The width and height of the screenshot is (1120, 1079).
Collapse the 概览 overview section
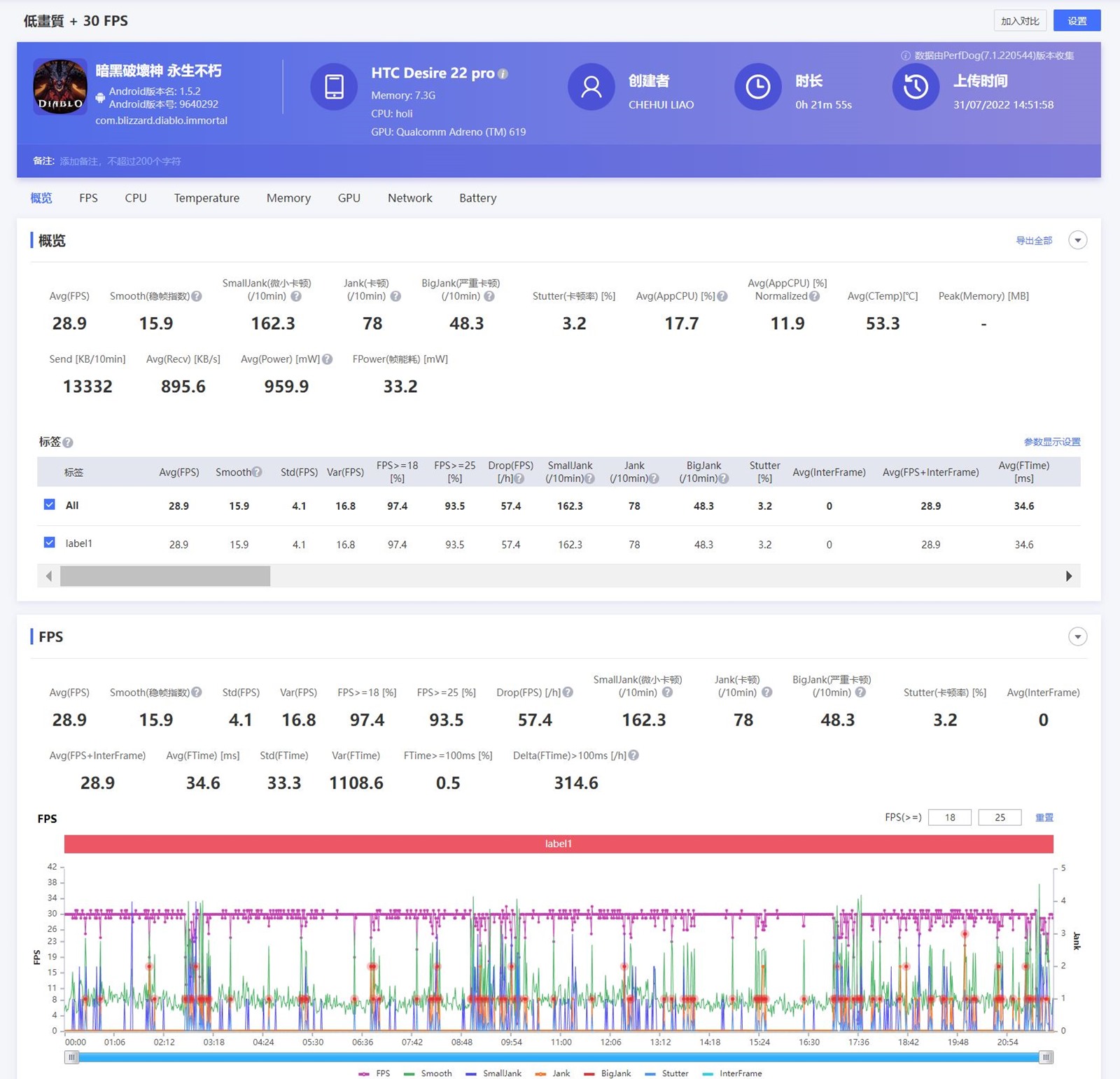[1077, 240]
